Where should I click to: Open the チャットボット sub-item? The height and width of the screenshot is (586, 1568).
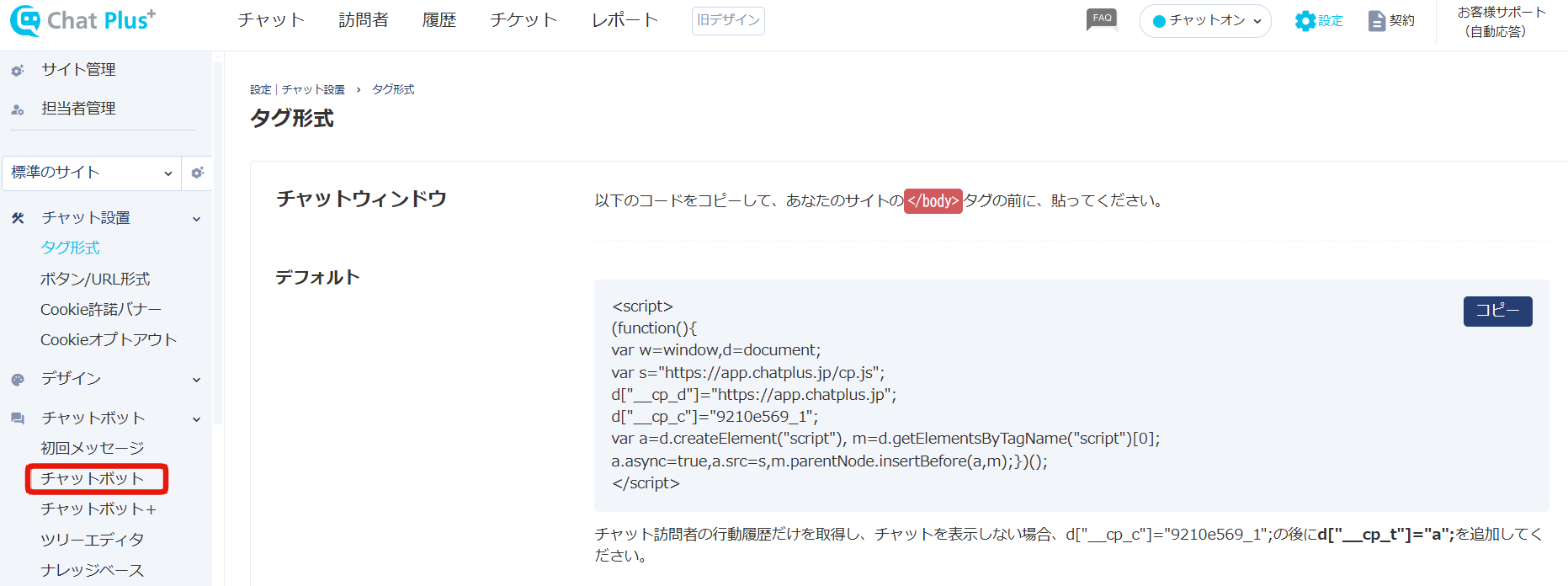[x=93, y=478]
